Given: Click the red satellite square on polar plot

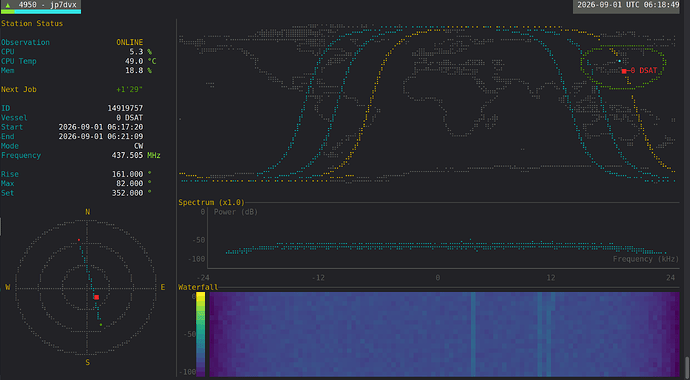Looking at the screenshot, I should tap(96, 297).
